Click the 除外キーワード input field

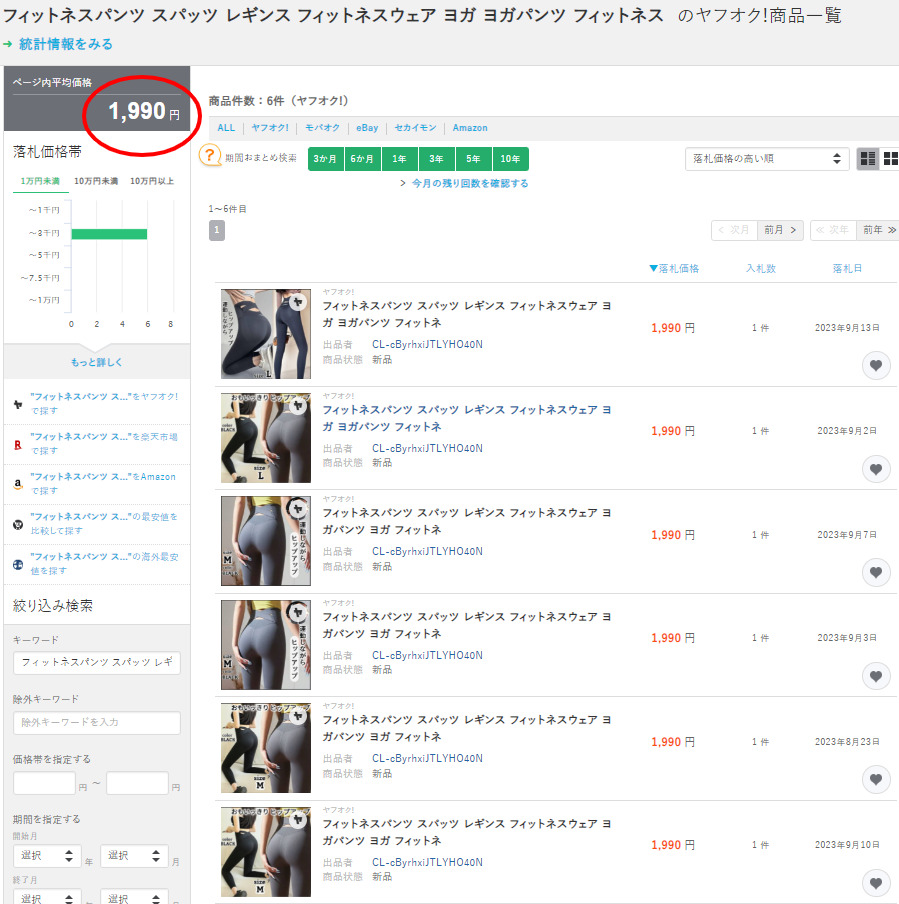pos(96,722)
